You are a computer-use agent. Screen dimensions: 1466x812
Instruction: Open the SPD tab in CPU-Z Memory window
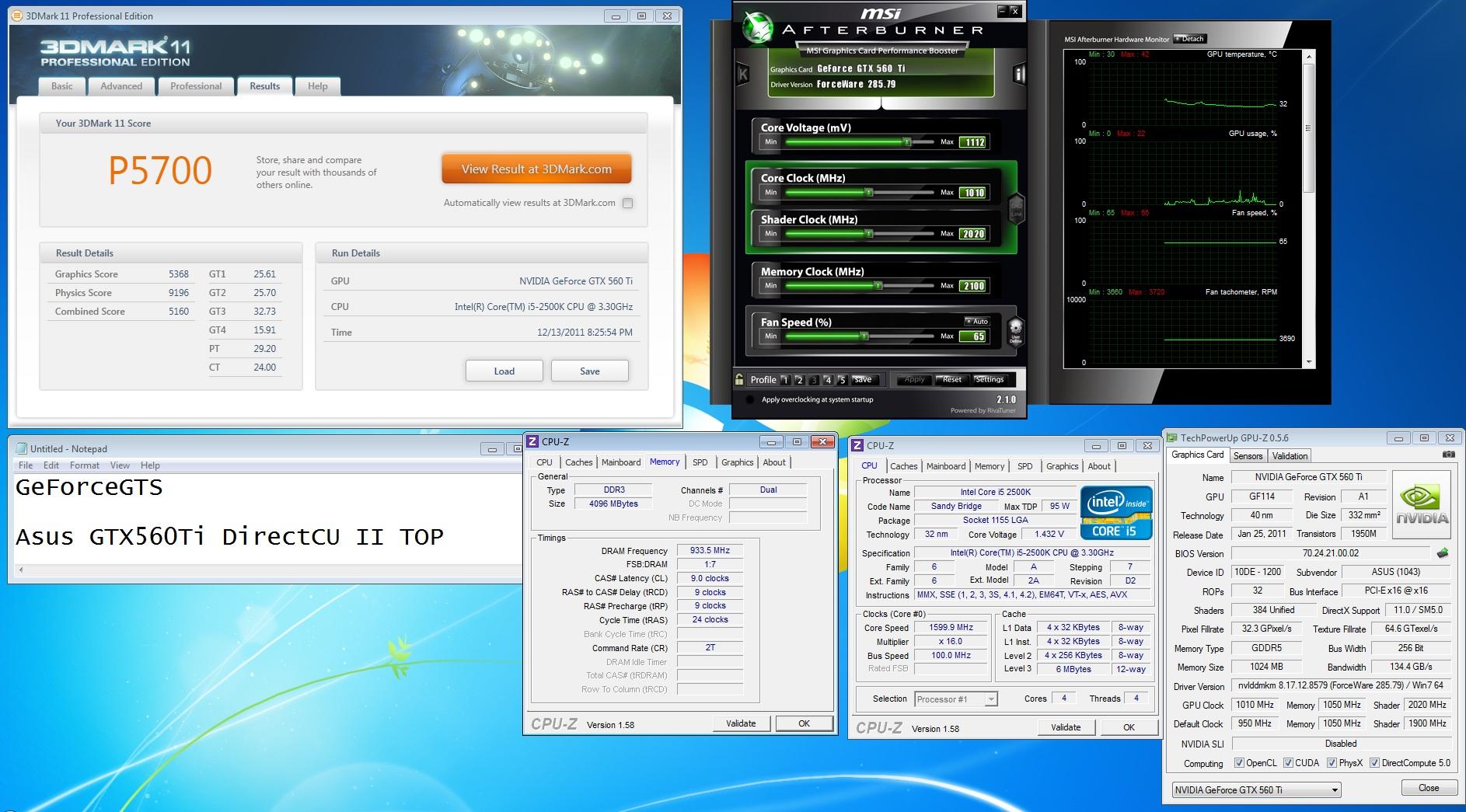(x=700, y=462)
